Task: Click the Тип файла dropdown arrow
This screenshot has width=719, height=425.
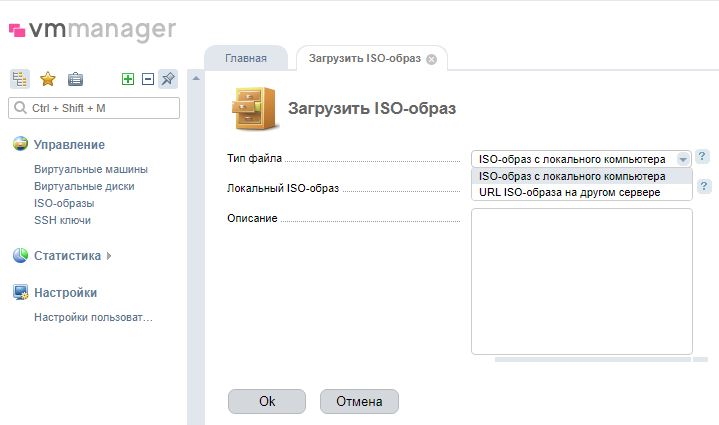Action: [683, 159]
